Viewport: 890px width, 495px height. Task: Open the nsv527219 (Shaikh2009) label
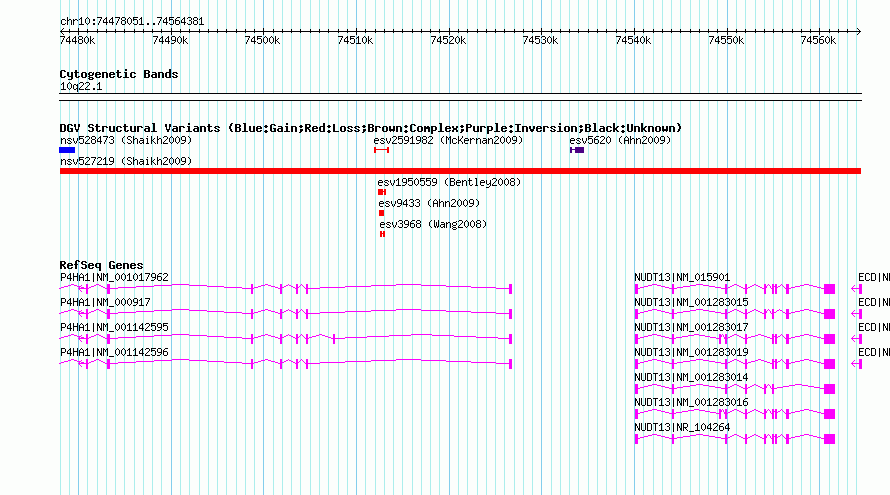(126, 161)
